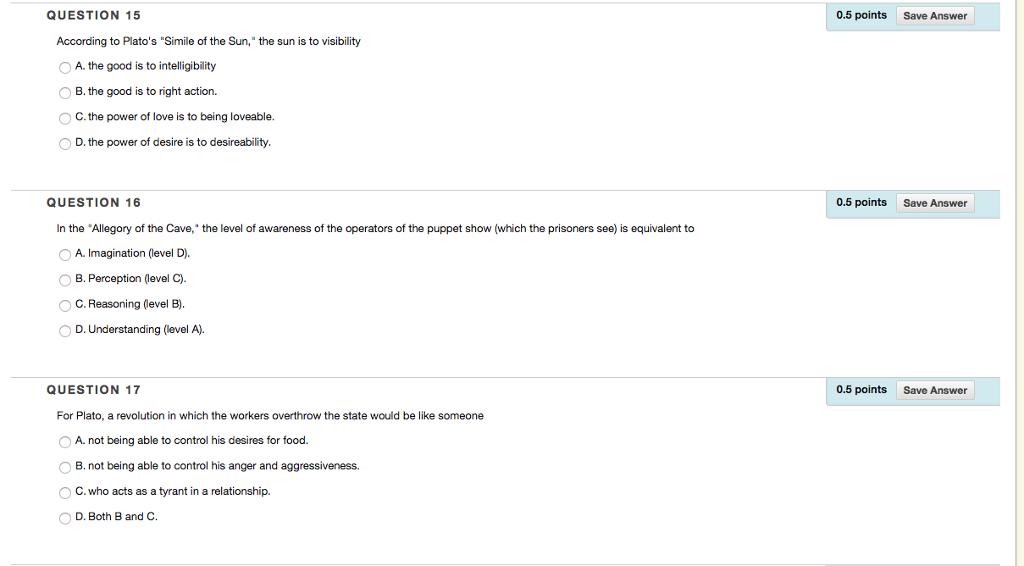Select 'Imagination (level D)' radio button

pos(65,255)
